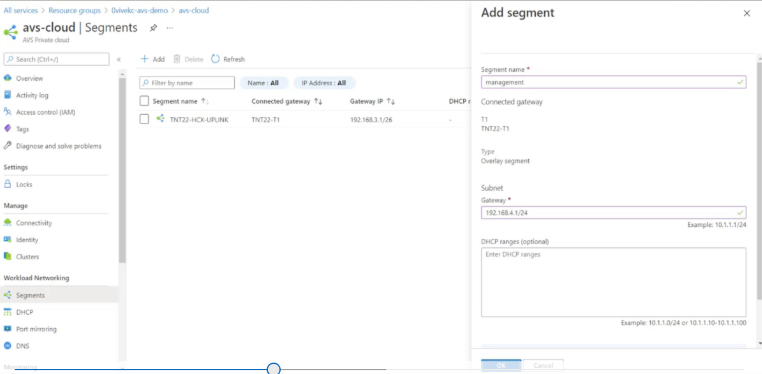Click the Segments sidebar icon
The image size is (762, 374).
(7, 295)
